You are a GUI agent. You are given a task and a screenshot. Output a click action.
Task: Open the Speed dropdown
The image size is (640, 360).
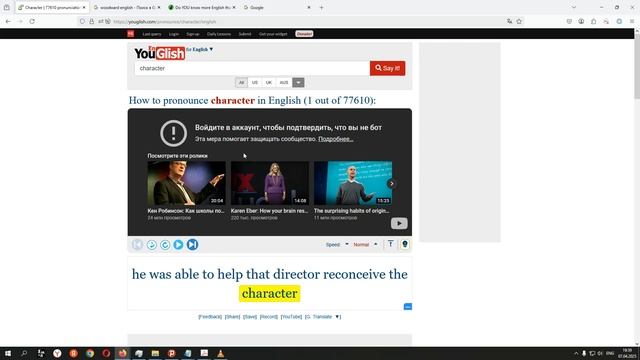coord(337,244)
